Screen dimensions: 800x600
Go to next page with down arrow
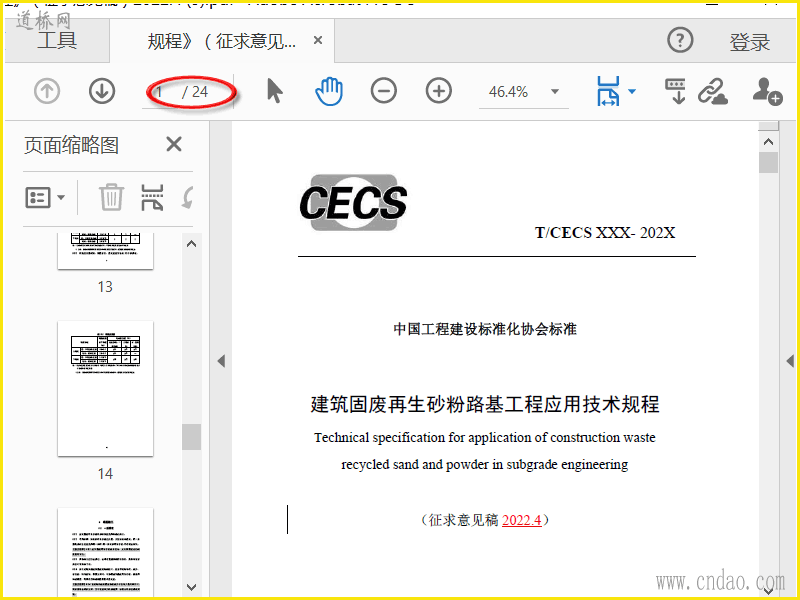click(x=102, y=92)
